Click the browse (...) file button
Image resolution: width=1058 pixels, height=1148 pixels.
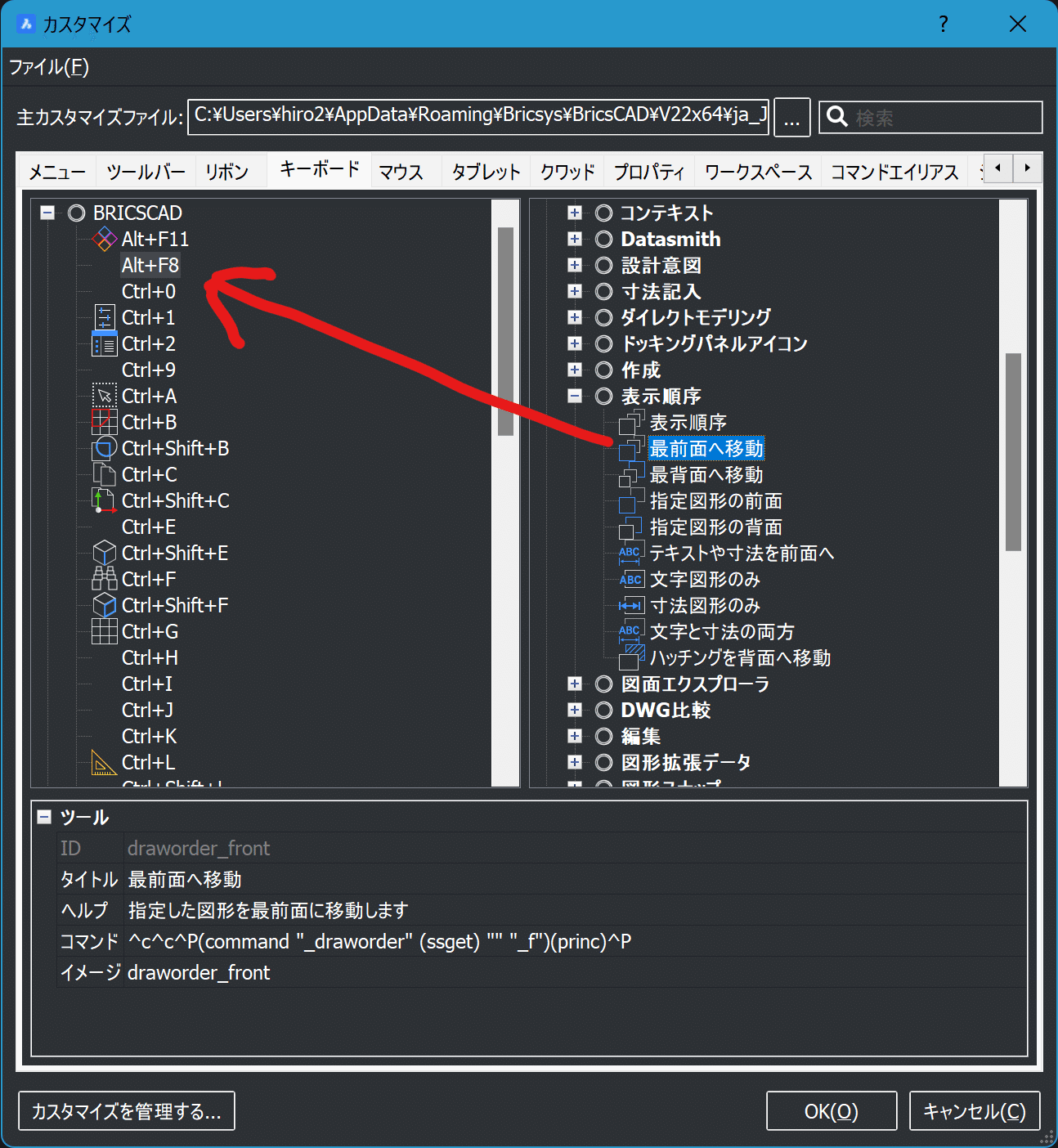[791, 117]
